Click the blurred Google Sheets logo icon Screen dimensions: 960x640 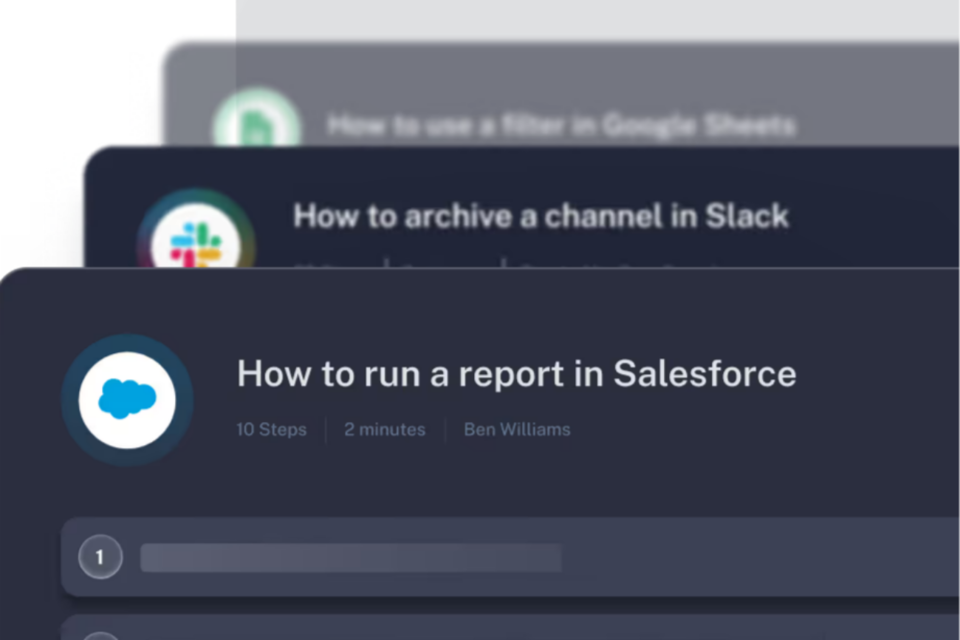pyautogui.click(x=256, y=125)
